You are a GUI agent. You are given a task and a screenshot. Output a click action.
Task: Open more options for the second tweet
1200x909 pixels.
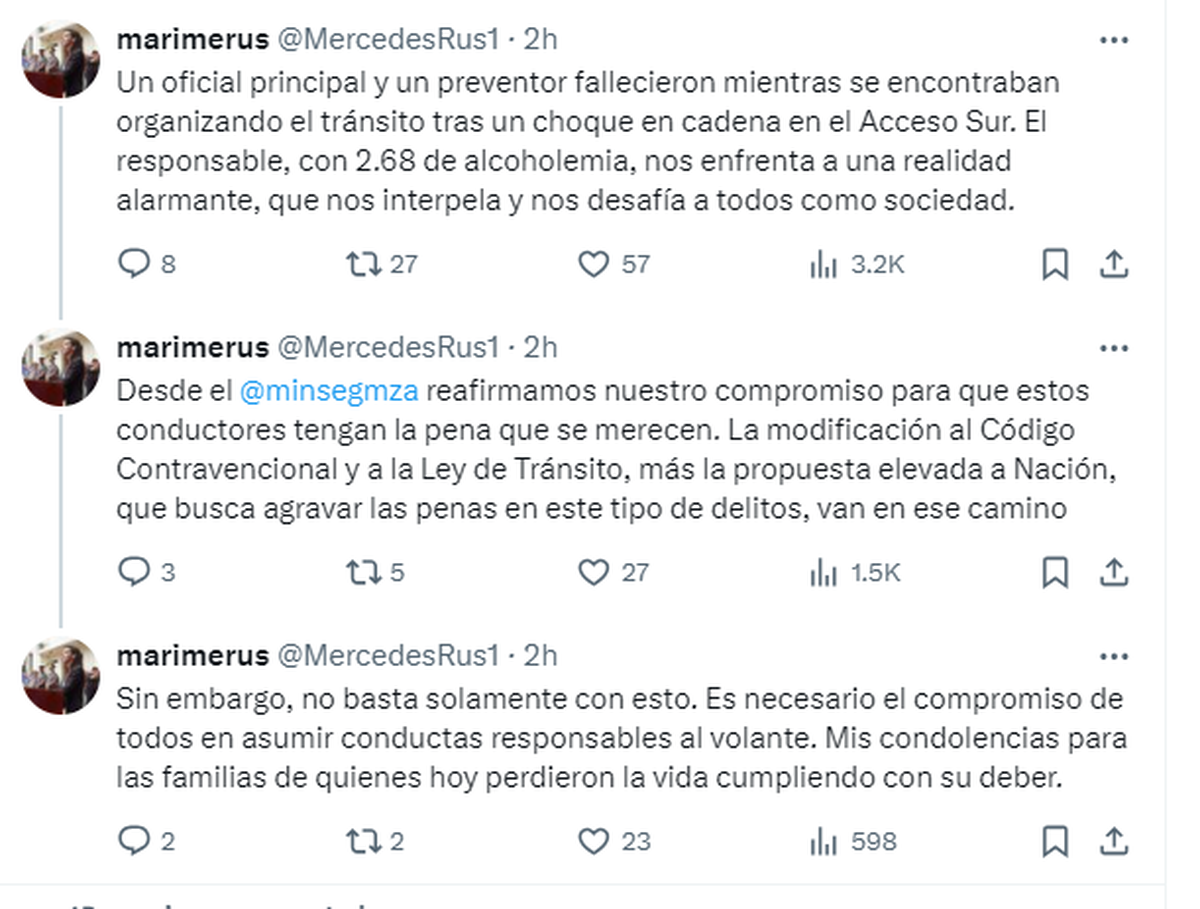pyautogui.click(x=1114, y=348)
